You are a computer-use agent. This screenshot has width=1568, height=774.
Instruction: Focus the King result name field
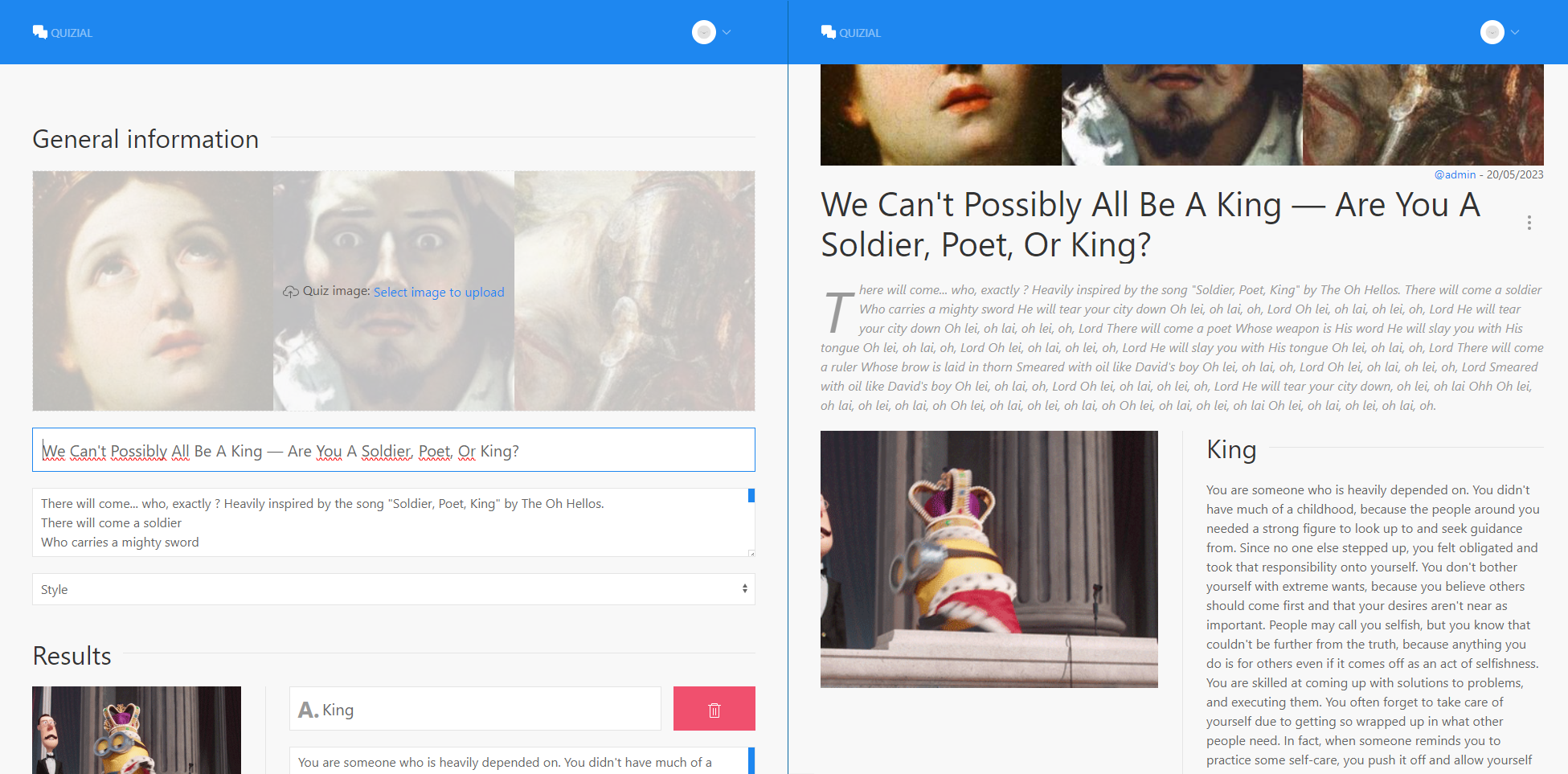(x=475, y=709)
